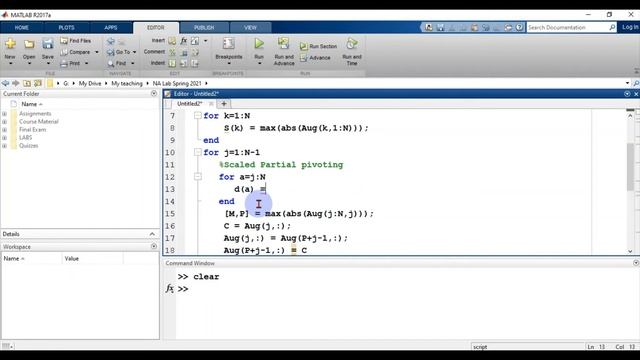Click My Drive in the address path
640x360 pixels.
90,83
